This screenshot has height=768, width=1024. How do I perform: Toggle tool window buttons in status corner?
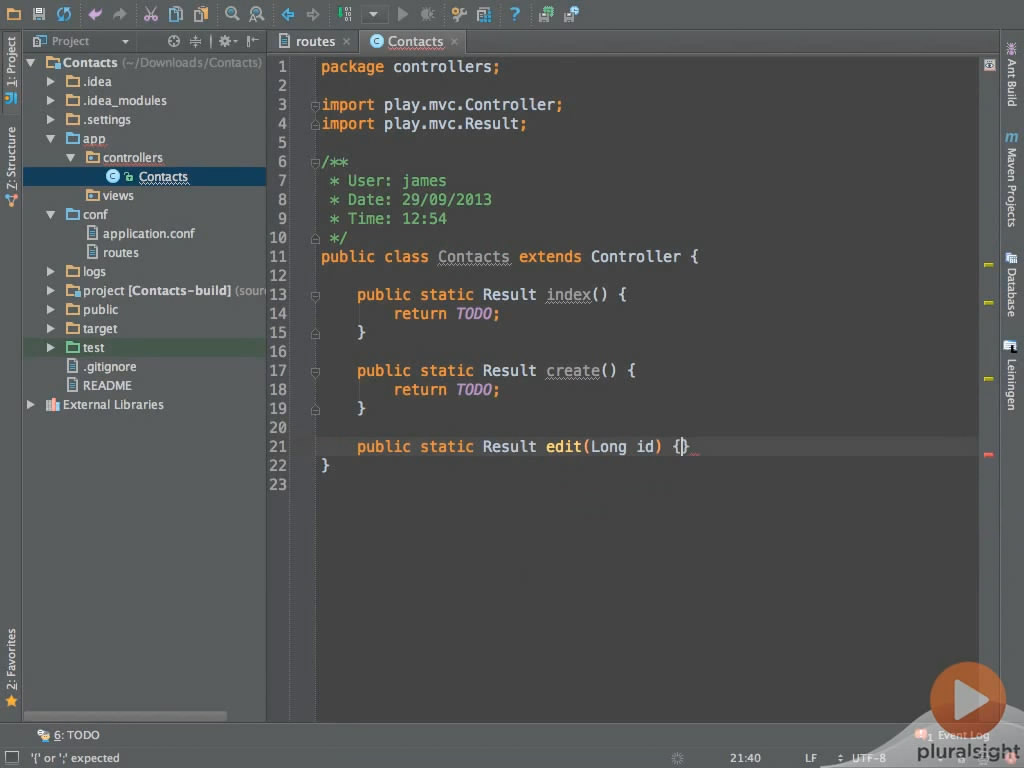(x=12, y=758)
